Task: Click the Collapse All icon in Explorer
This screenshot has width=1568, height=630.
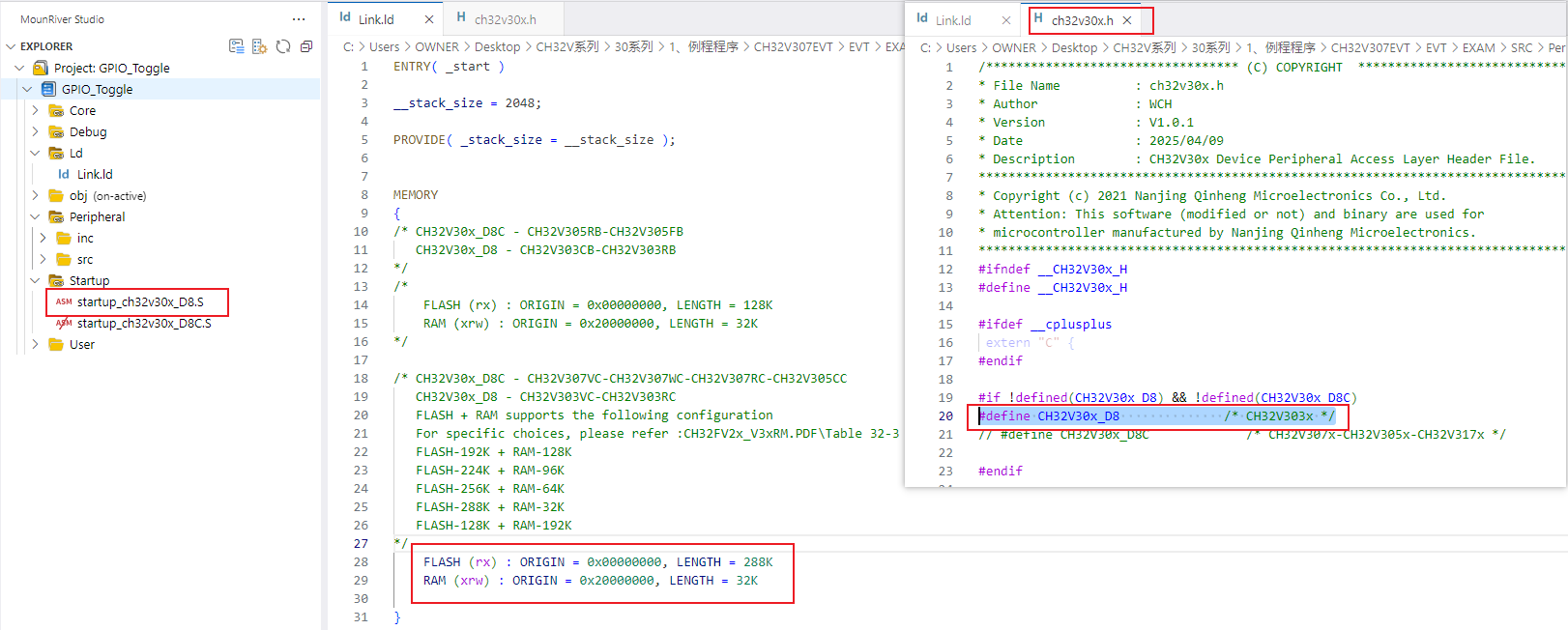Action: pos(306,46)
